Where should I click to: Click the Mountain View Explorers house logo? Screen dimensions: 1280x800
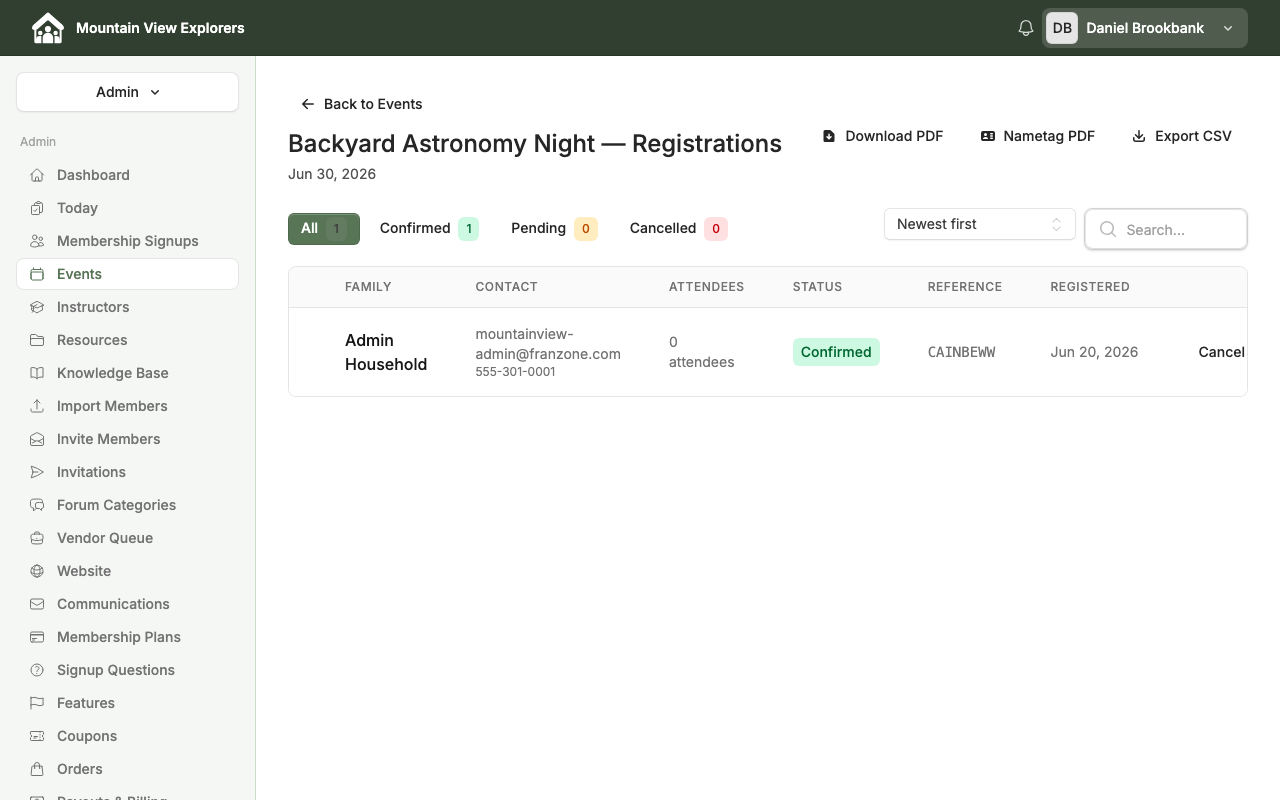[47, 28]
